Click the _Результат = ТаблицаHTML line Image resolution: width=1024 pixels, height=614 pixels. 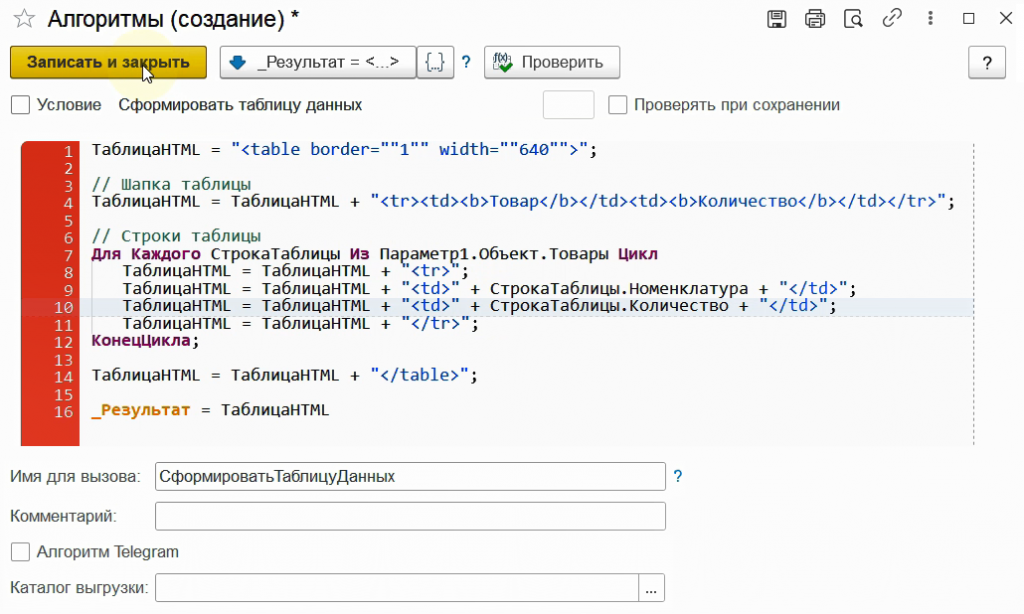[210, 410]
